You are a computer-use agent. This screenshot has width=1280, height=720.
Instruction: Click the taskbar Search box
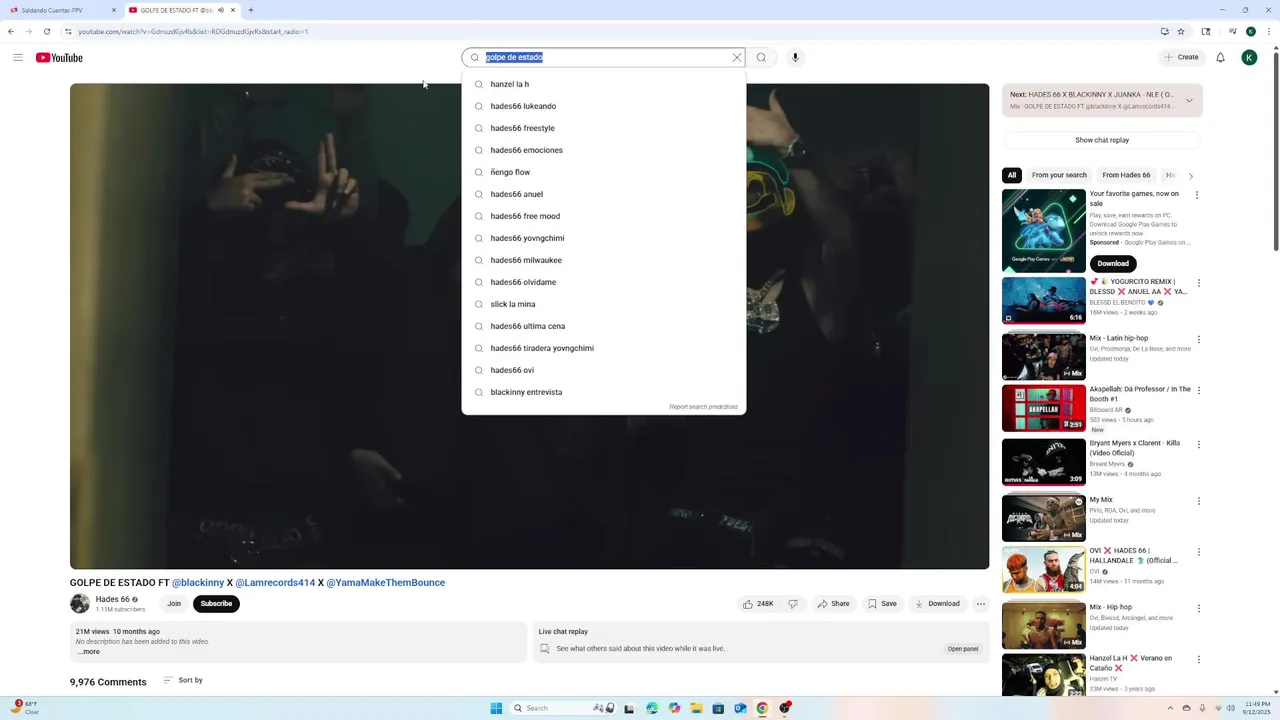coord(563,708)
